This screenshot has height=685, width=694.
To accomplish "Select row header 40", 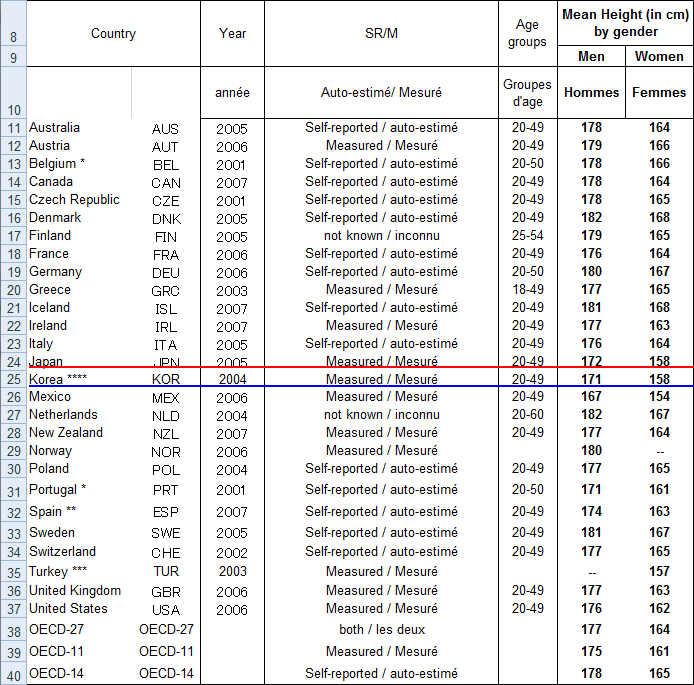I will [x=13, y=674].
